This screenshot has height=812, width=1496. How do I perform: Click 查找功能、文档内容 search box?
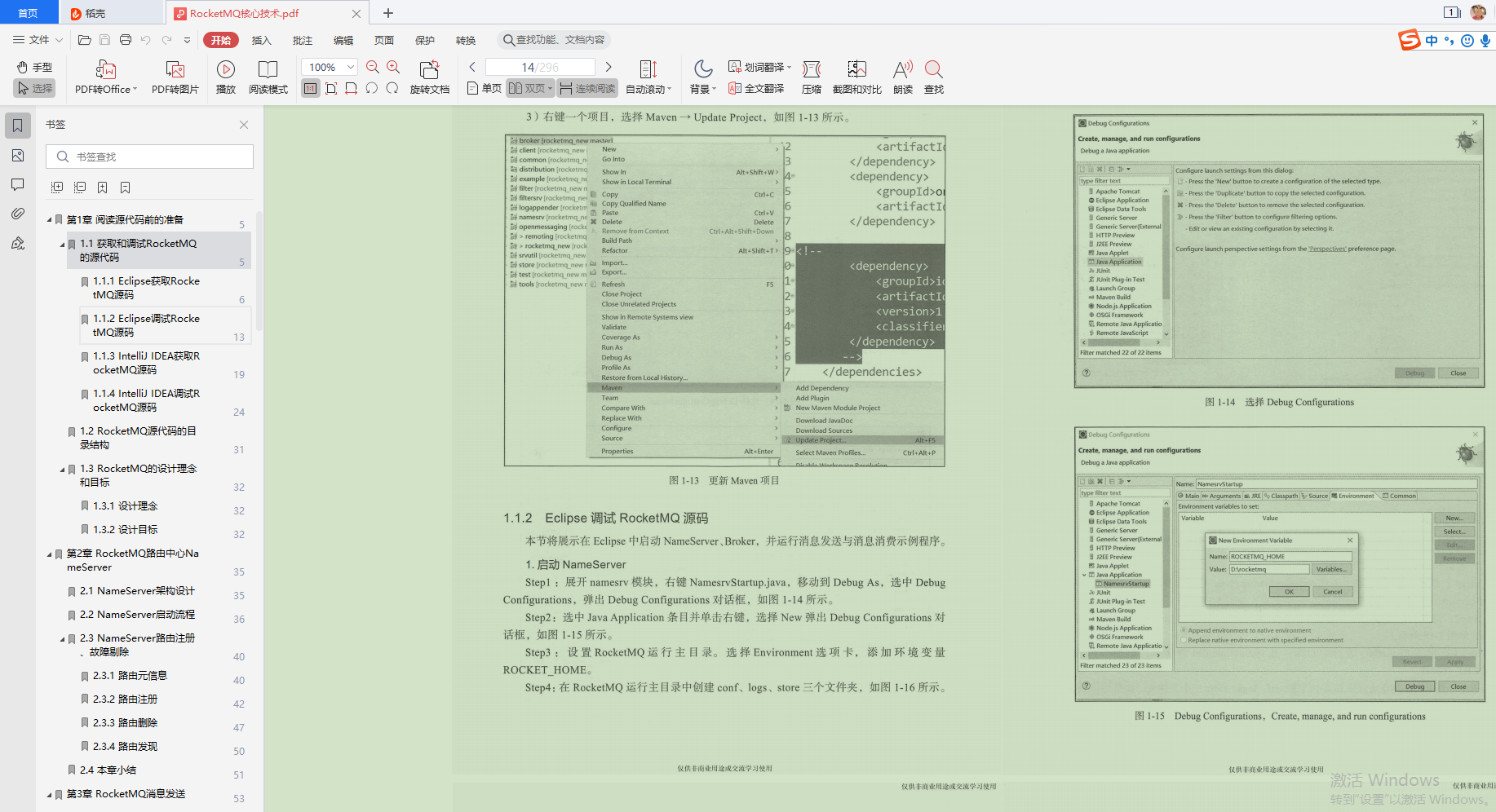555,40
